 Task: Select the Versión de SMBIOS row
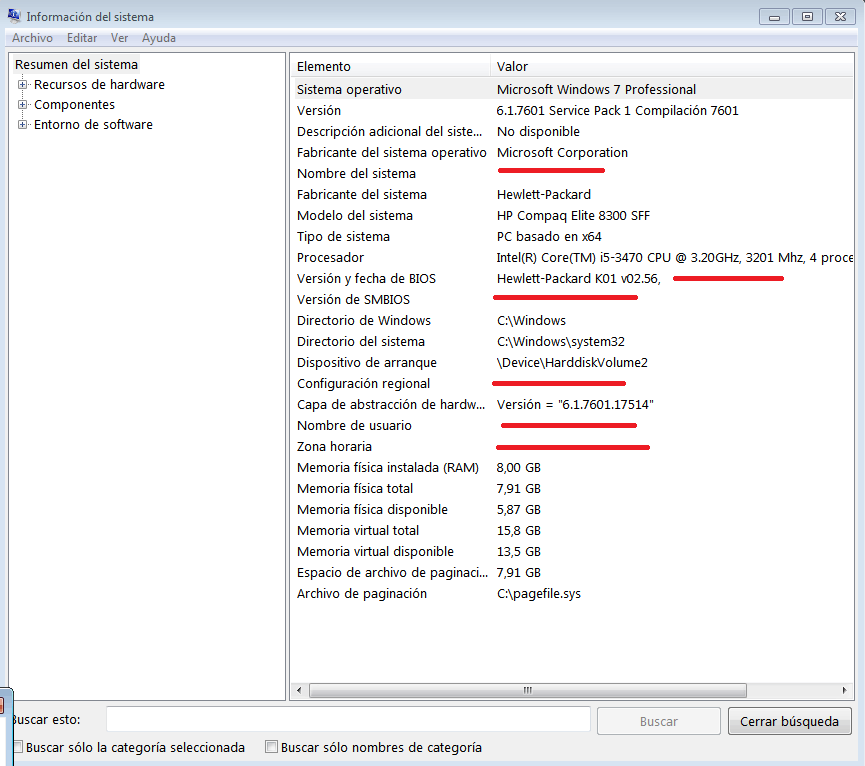[x=573, y=299]
